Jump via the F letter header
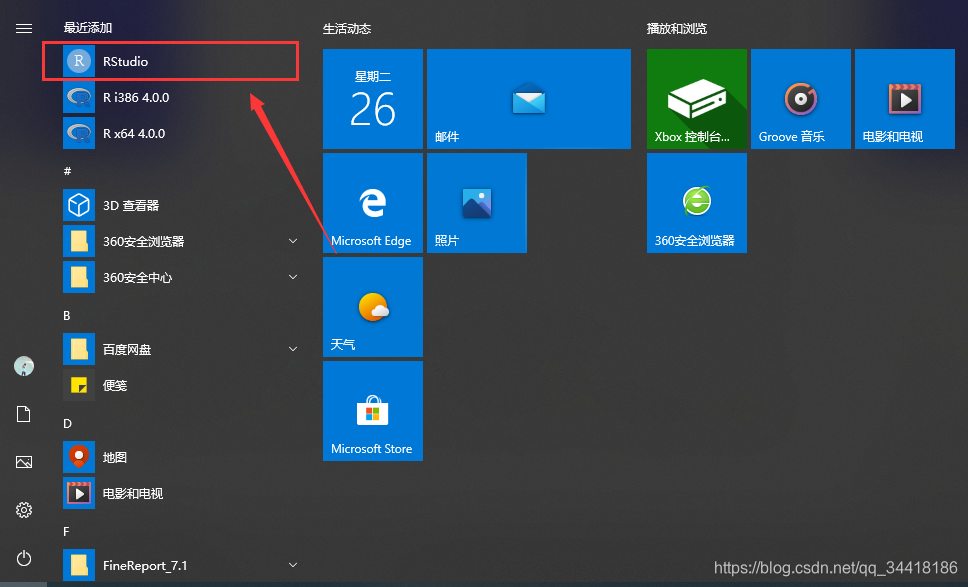This screenshot has width=968, height=587. point(66,531)
